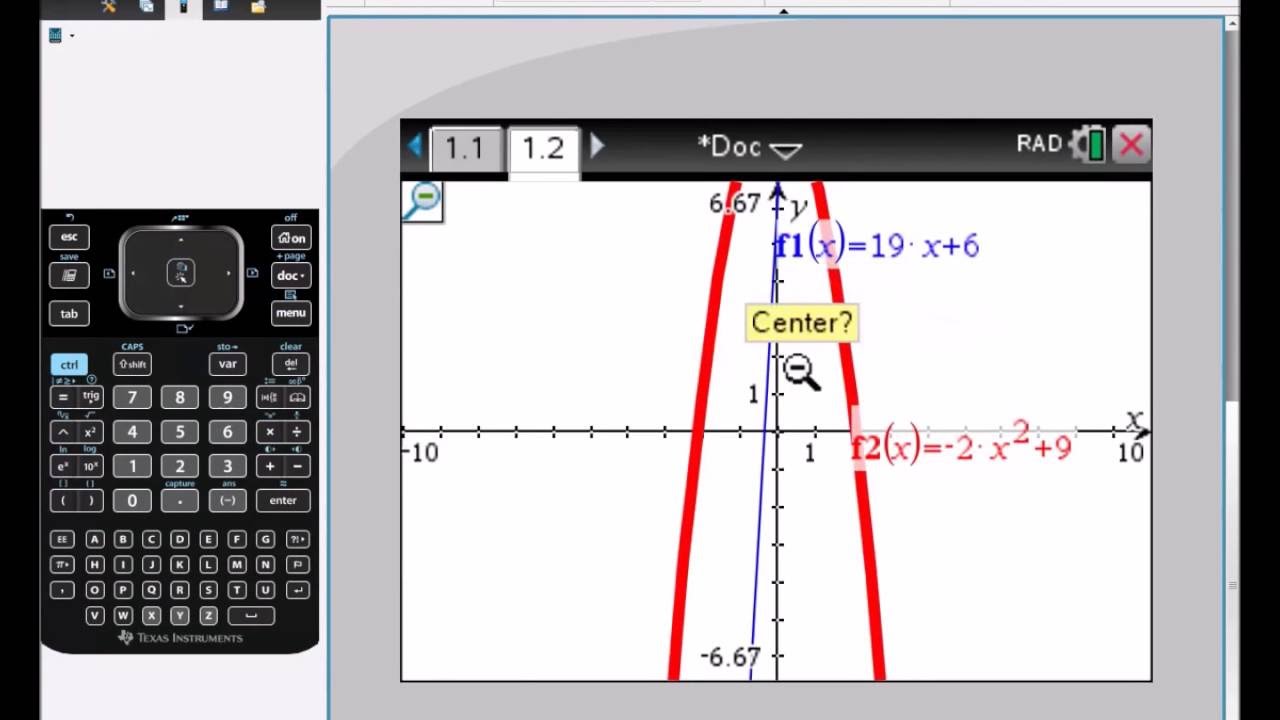The width and height of the screenshot is (1280, 720).
Task: Click the home on key
Action: [291, 238]
